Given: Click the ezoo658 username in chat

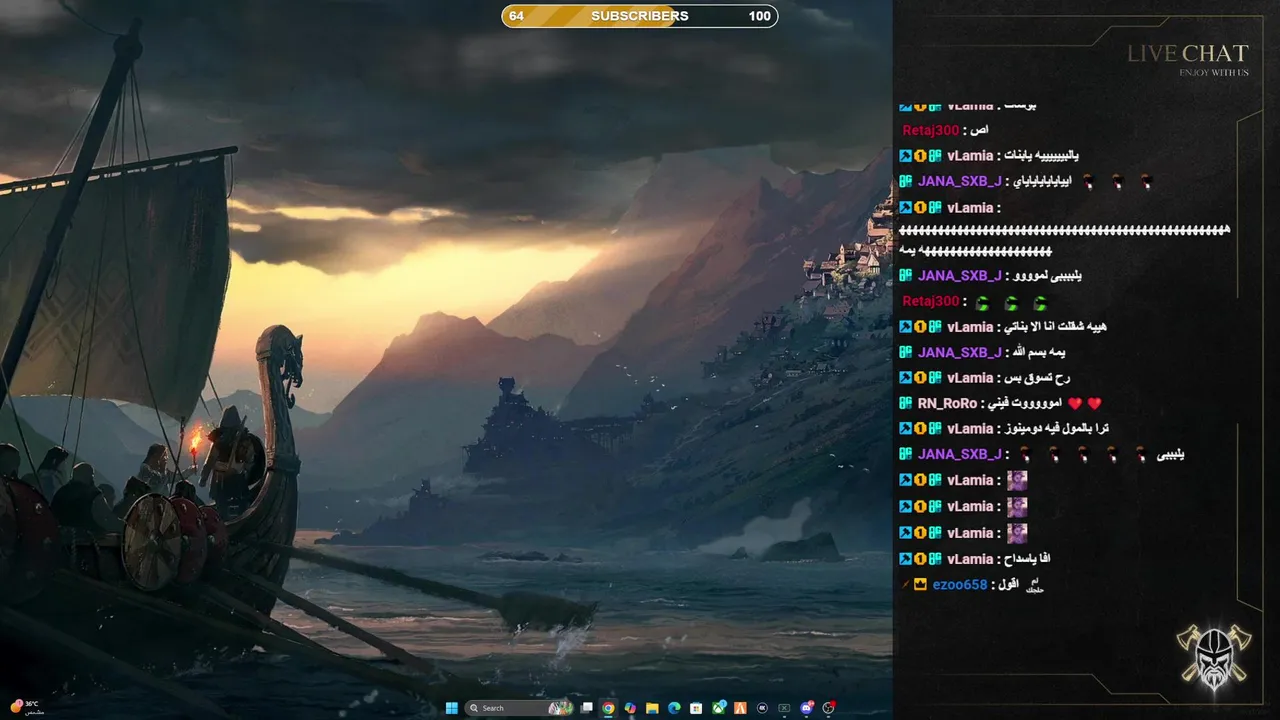Looking at the screenshot, I should coord(960,585).
